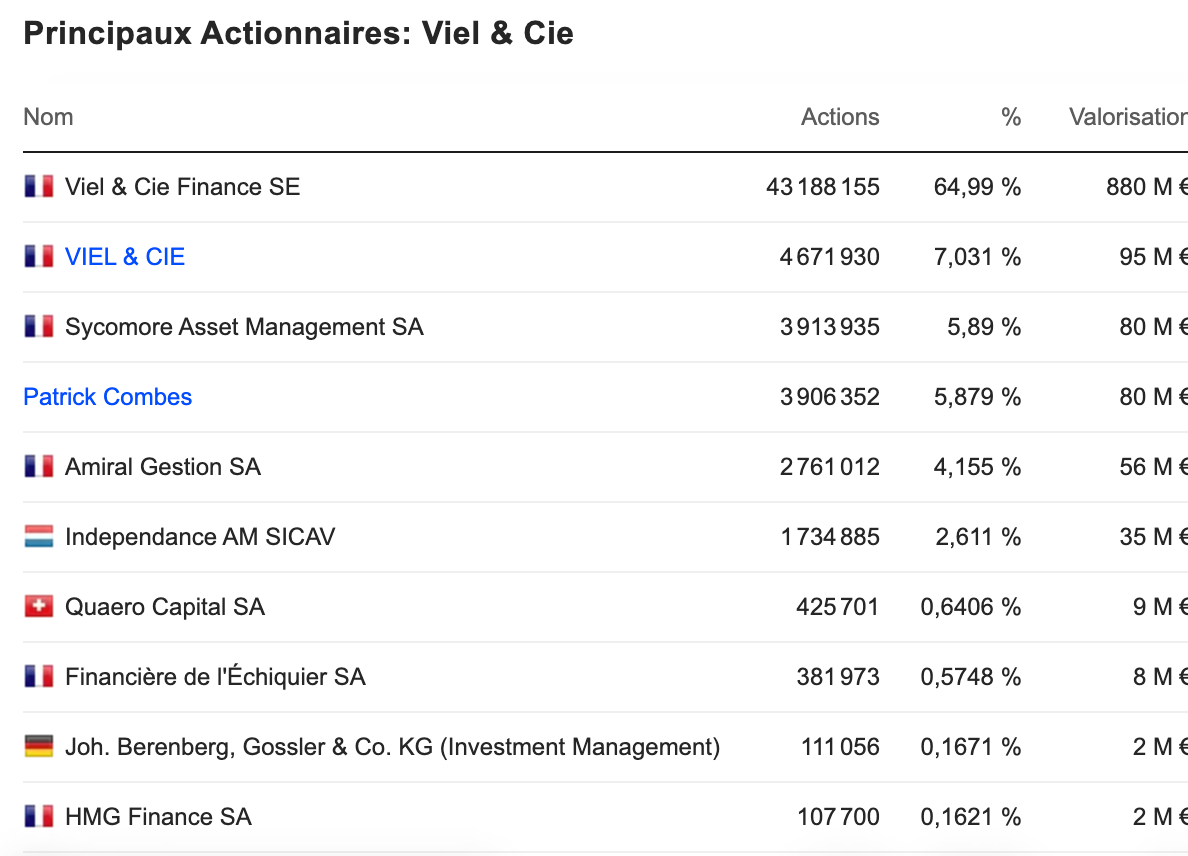
Task: Click the French flag beside HMG Finance SA
Action: coord(38,817)
